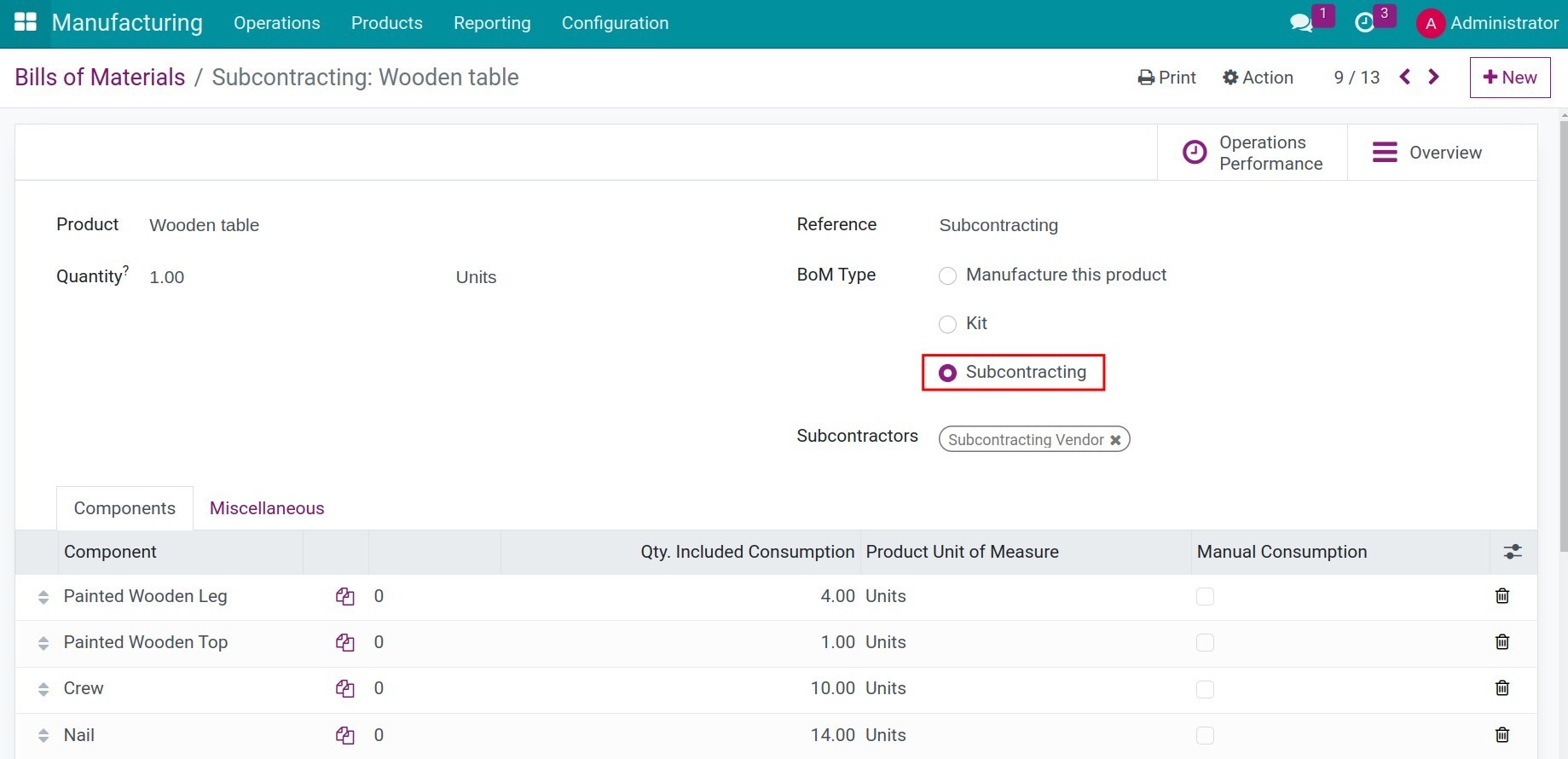
Task: Go back to Bills of Materials
Action: point(100,77)
